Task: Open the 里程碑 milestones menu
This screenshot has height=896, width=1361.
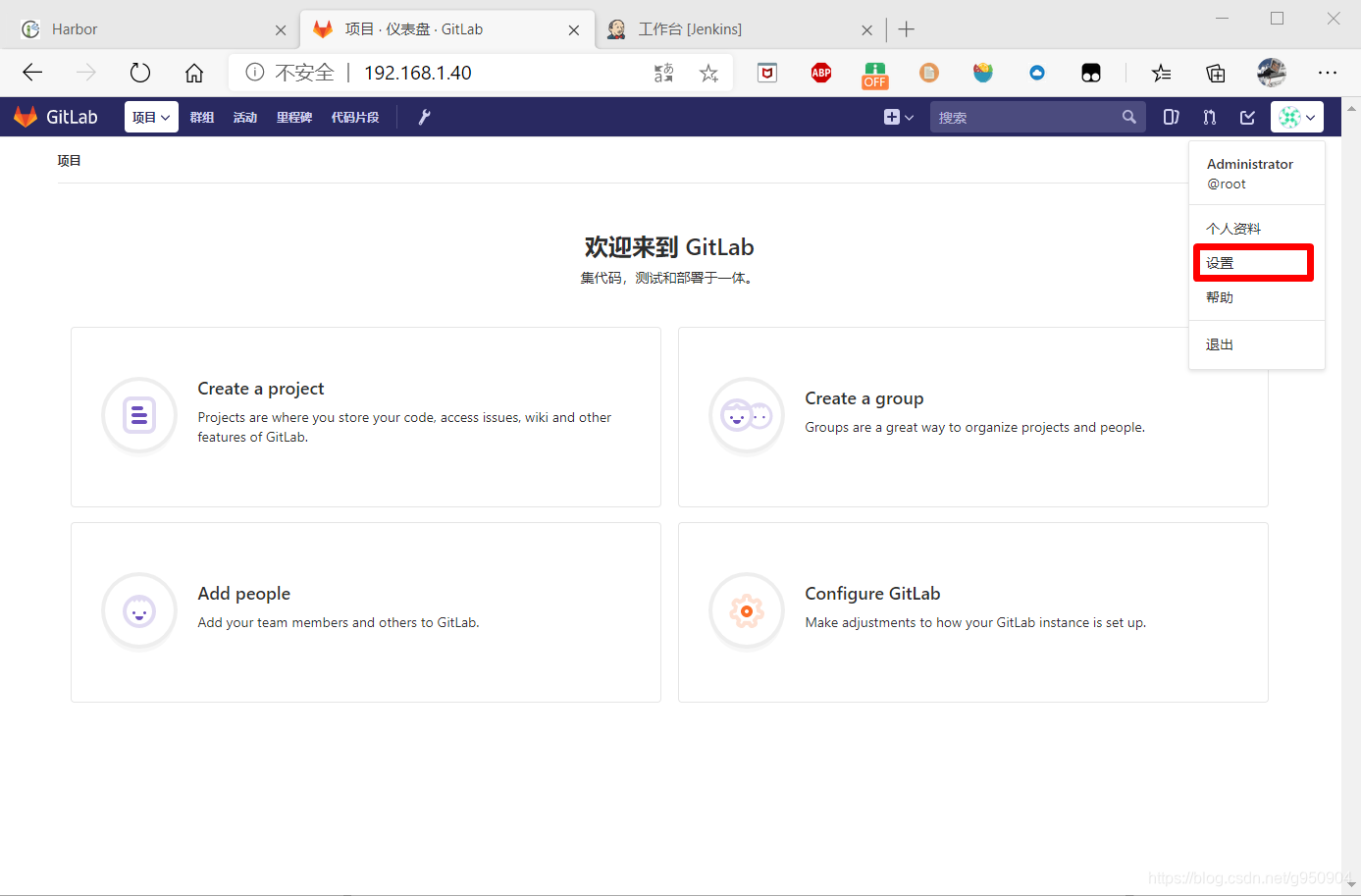Action: pos(294,117)
